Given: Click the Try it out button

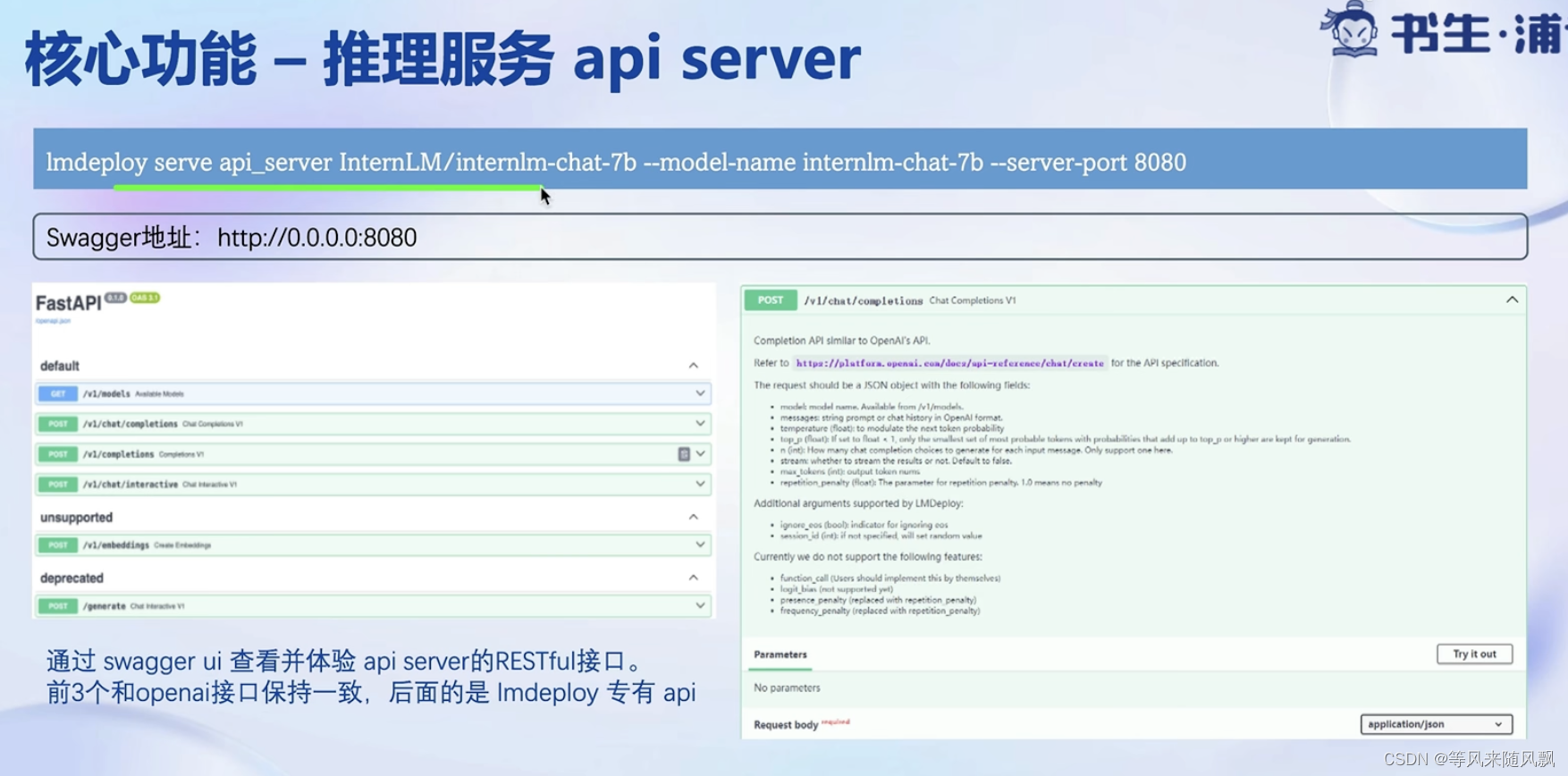Looking at the screenshot, I should pos(1474,654).
